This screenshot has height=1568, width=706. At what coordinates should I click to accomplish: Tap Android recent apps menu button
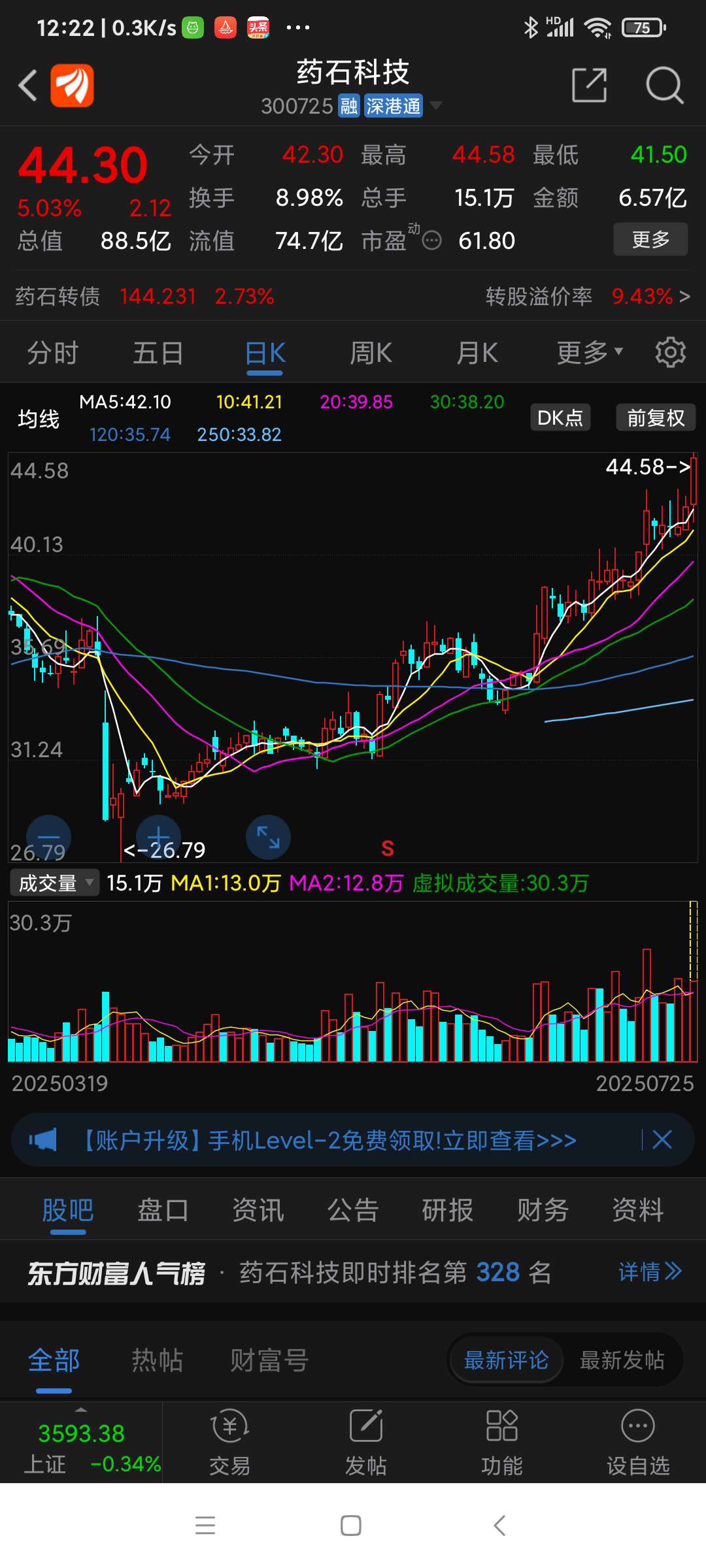[205, 1526]
